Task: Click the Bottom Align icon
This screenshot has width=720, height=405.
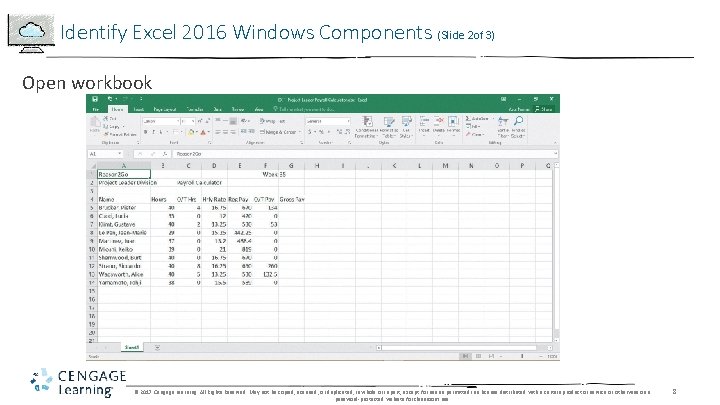Action: (233, 121)
